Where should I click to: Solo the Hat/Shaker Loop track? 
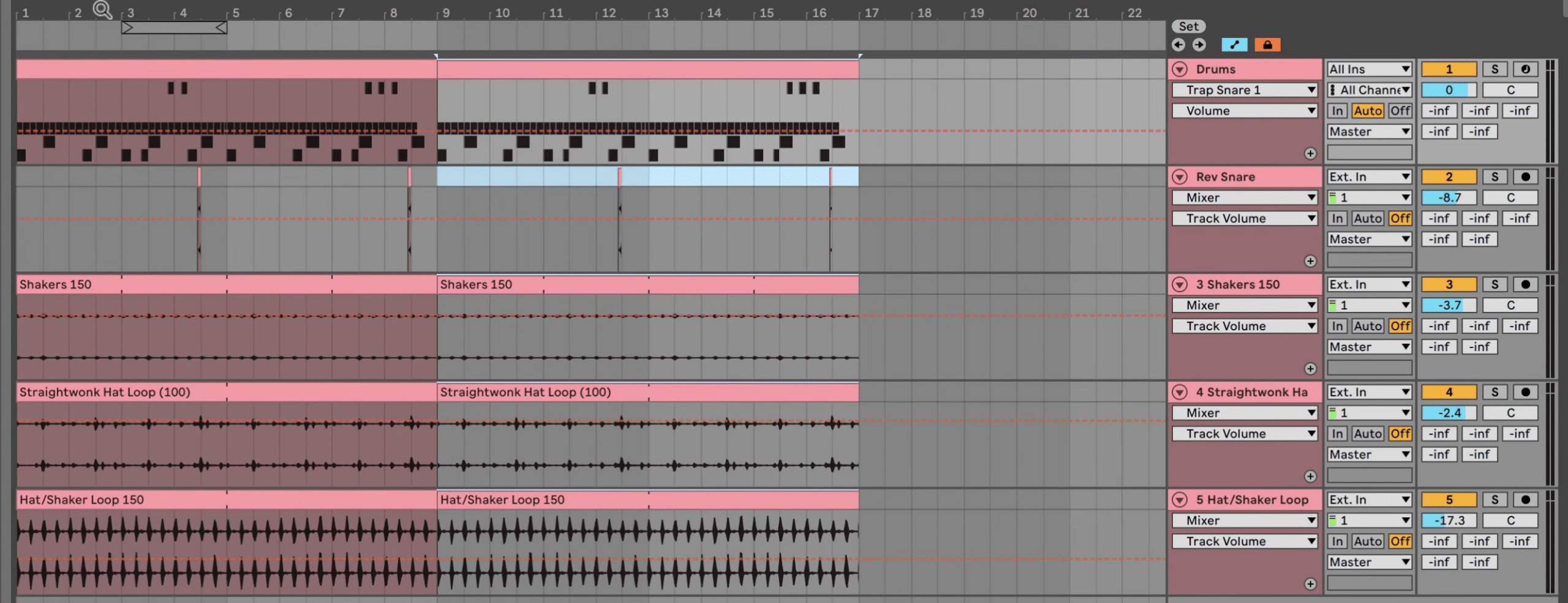tap(1495, 500)
